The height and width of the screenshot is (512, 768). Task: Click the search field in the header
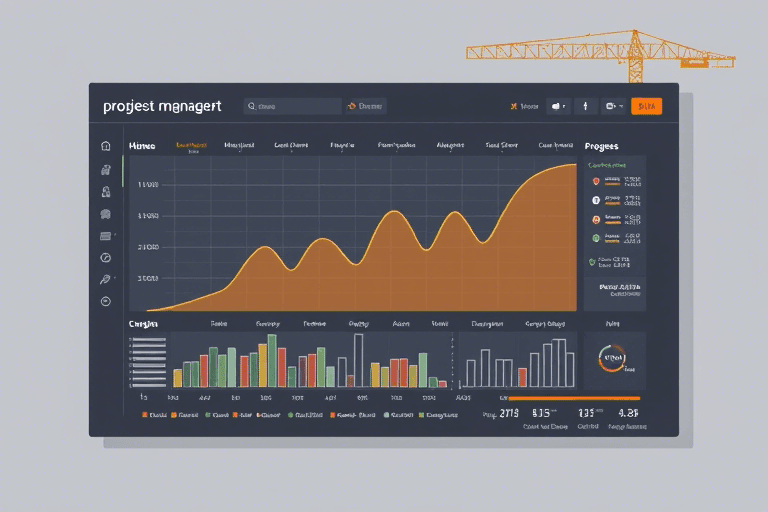pyautogui.click(x=292, y=106)
